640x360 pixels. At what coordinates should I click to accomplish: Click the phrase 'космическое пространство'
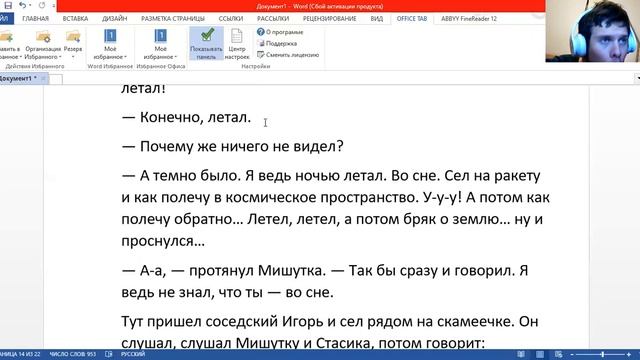tap(322, 198)
